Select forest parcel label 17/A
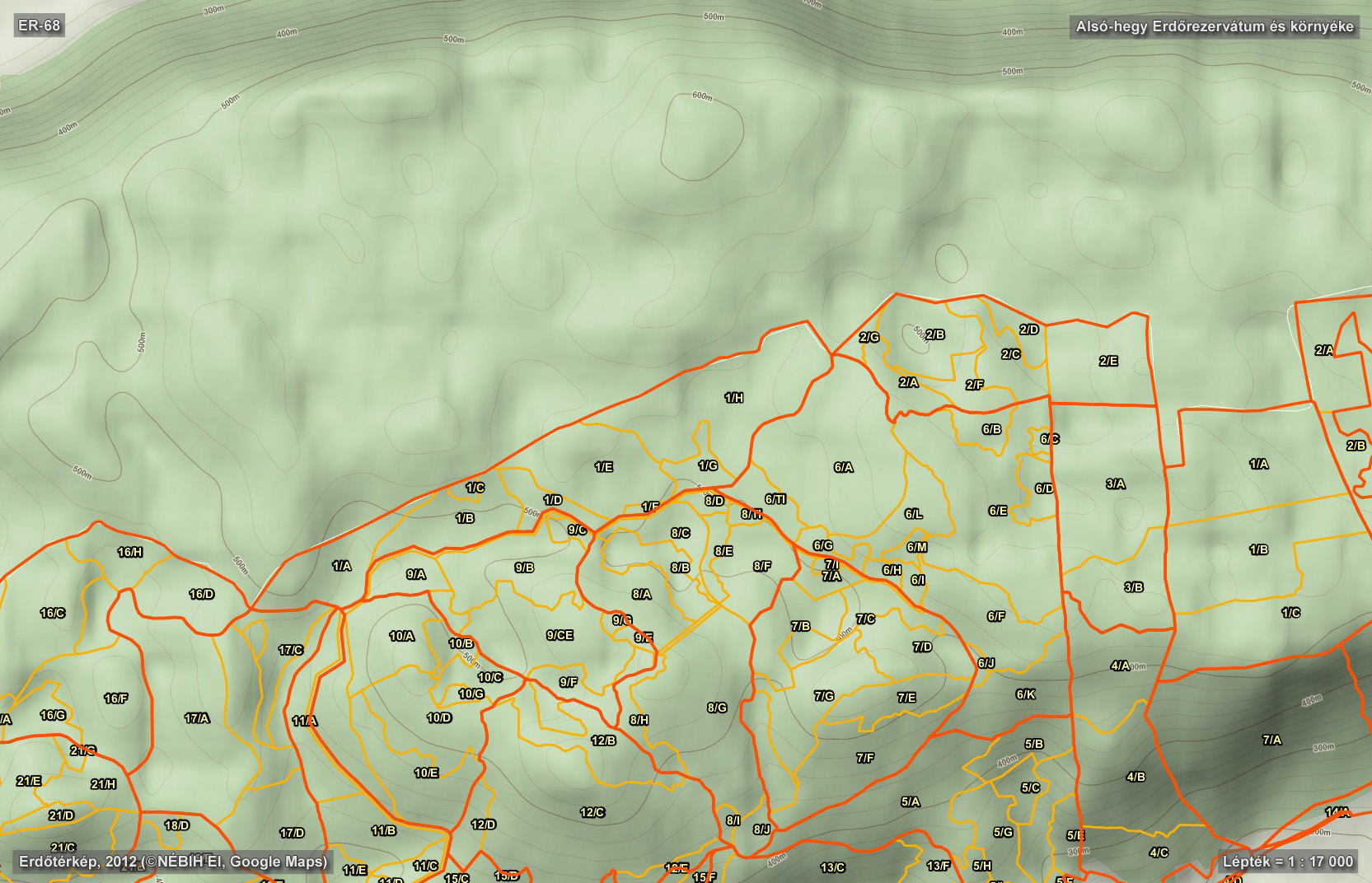Image resolution: width=1372 pixels, height=883 pixels. tap(197, 718)
